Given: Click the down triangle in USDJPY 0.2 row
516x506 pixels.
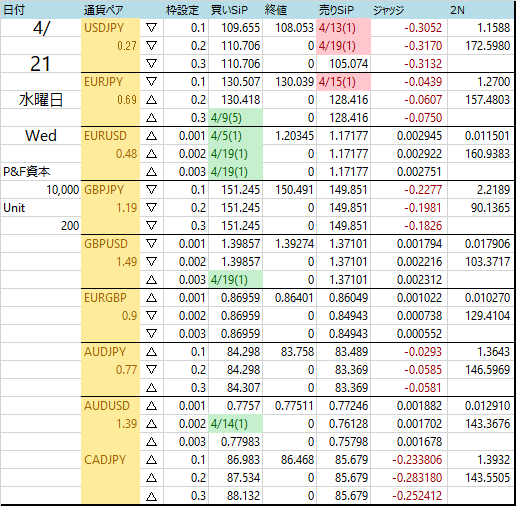Looking at the screenshot, I should [152, 46].
